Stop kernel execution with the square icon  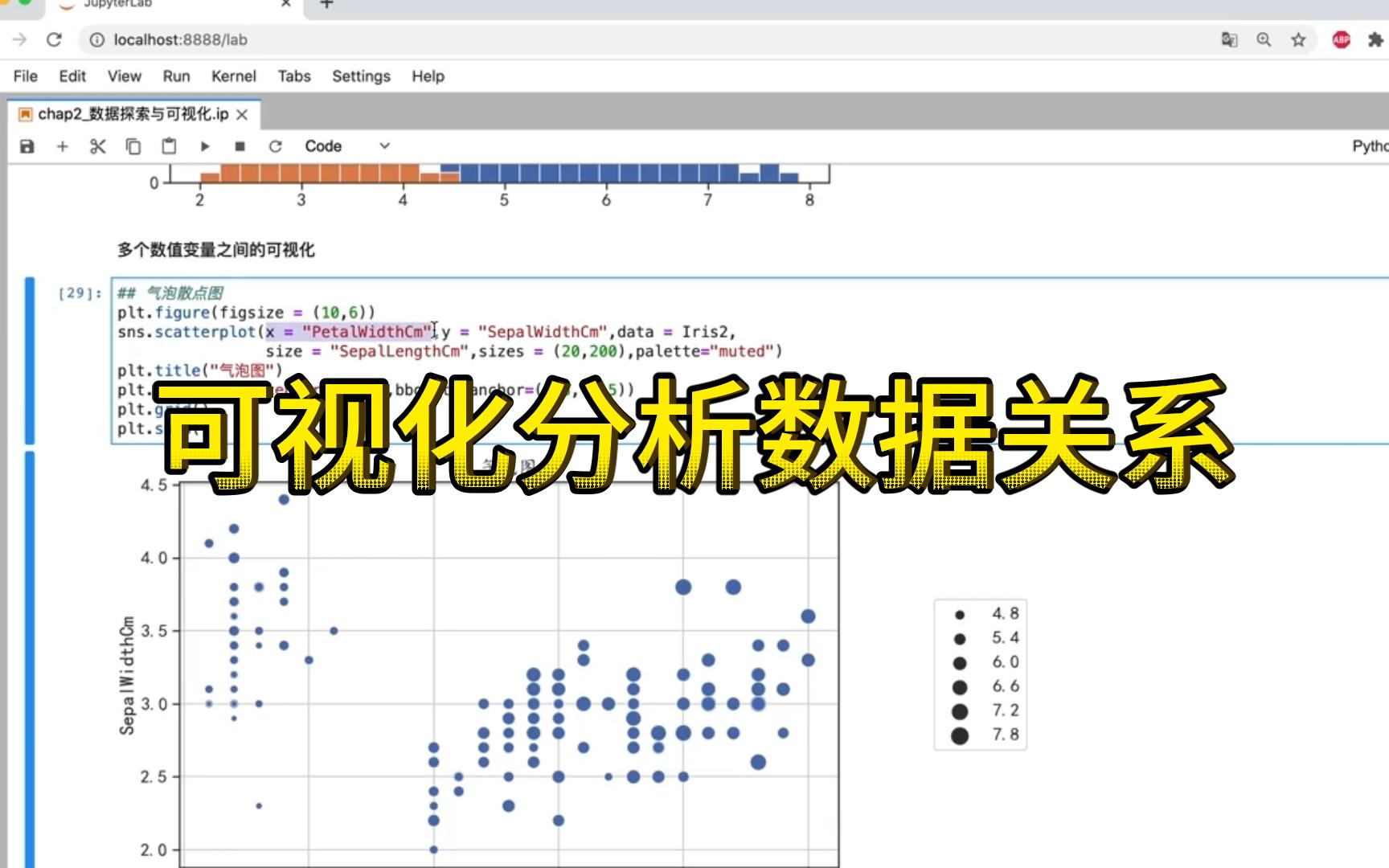pyautogui.click(x=239, y=146)
